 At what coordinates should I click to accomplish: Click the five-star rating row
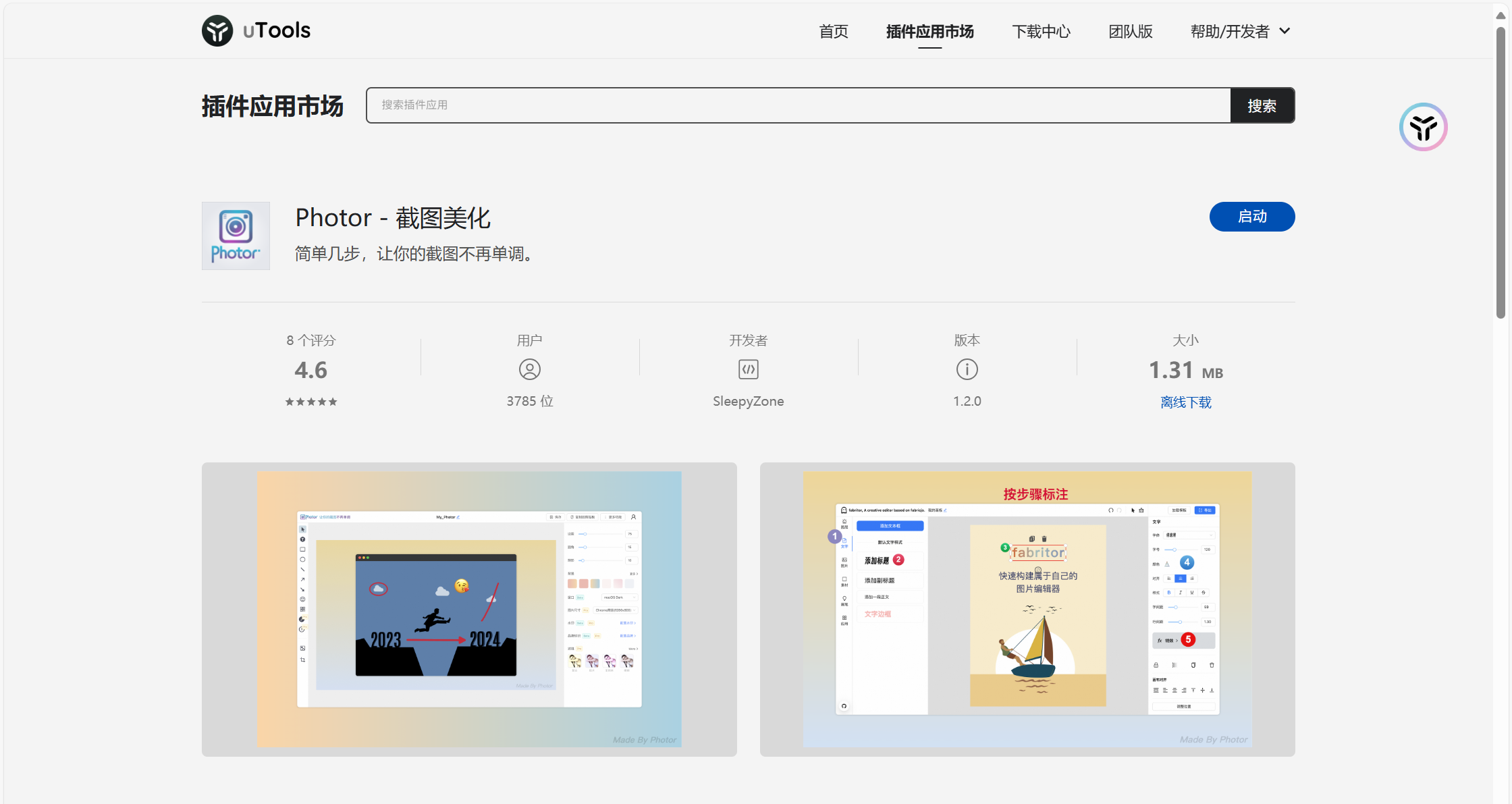(310, 402)
